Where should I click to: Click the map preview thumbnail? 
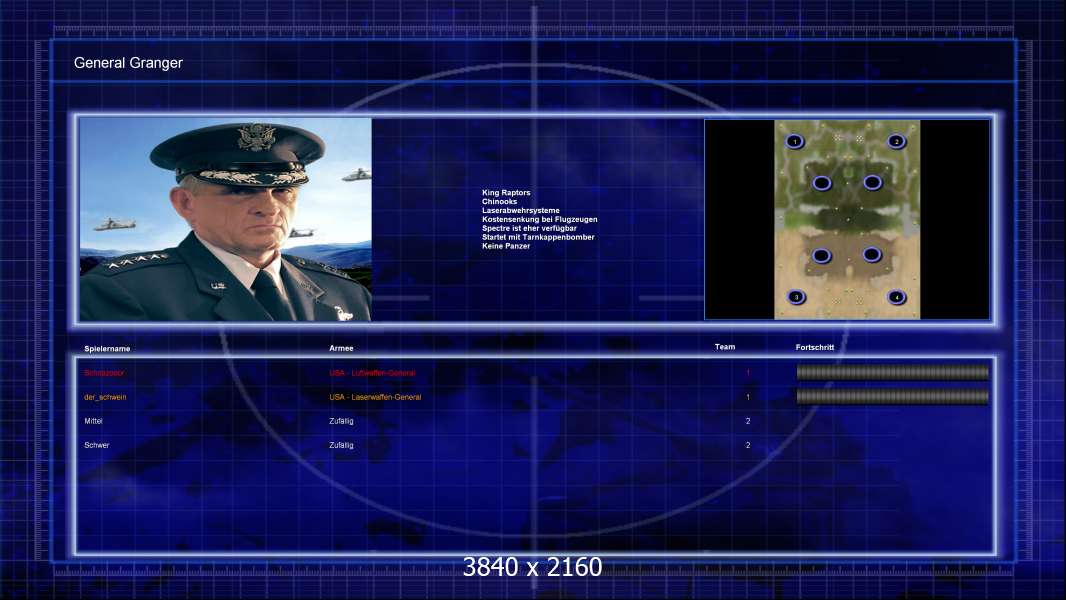847,219
